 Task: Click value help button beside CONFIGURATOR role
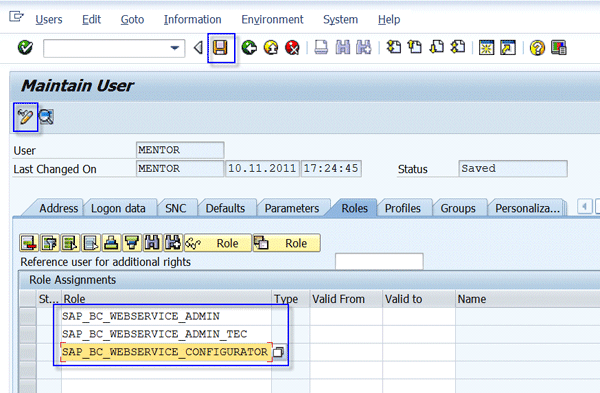279,352
